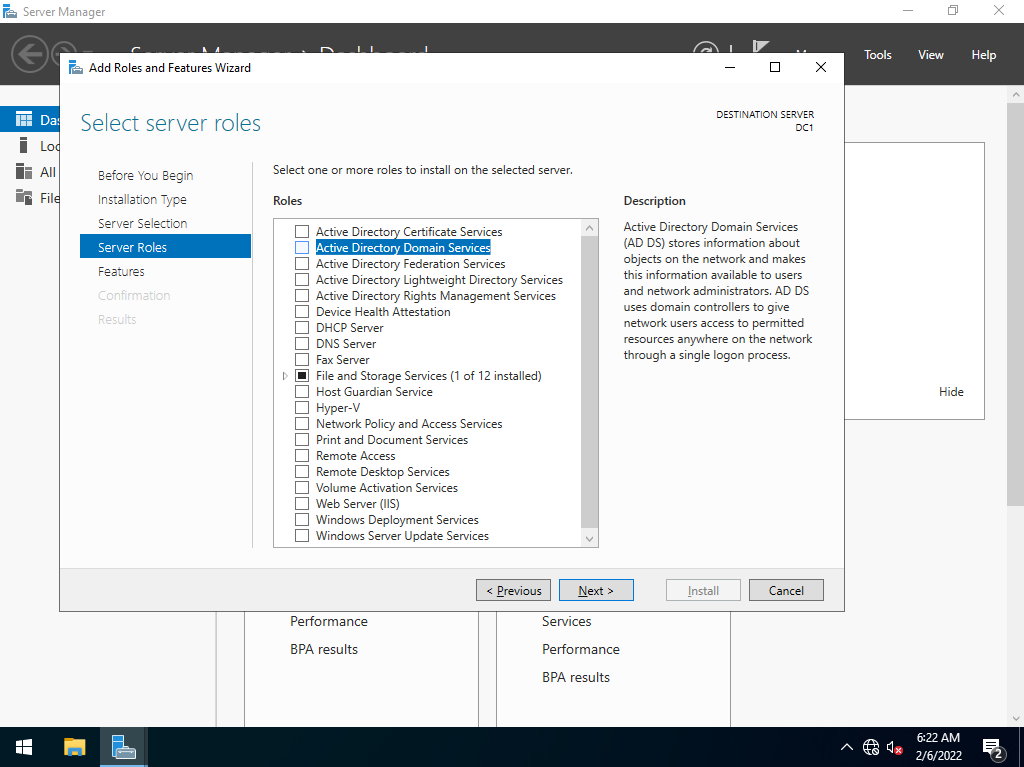Click roles list scroll up arrow
Image resolution: width=1024 pixels, height=767 pixels.
[x=589, y=228]
